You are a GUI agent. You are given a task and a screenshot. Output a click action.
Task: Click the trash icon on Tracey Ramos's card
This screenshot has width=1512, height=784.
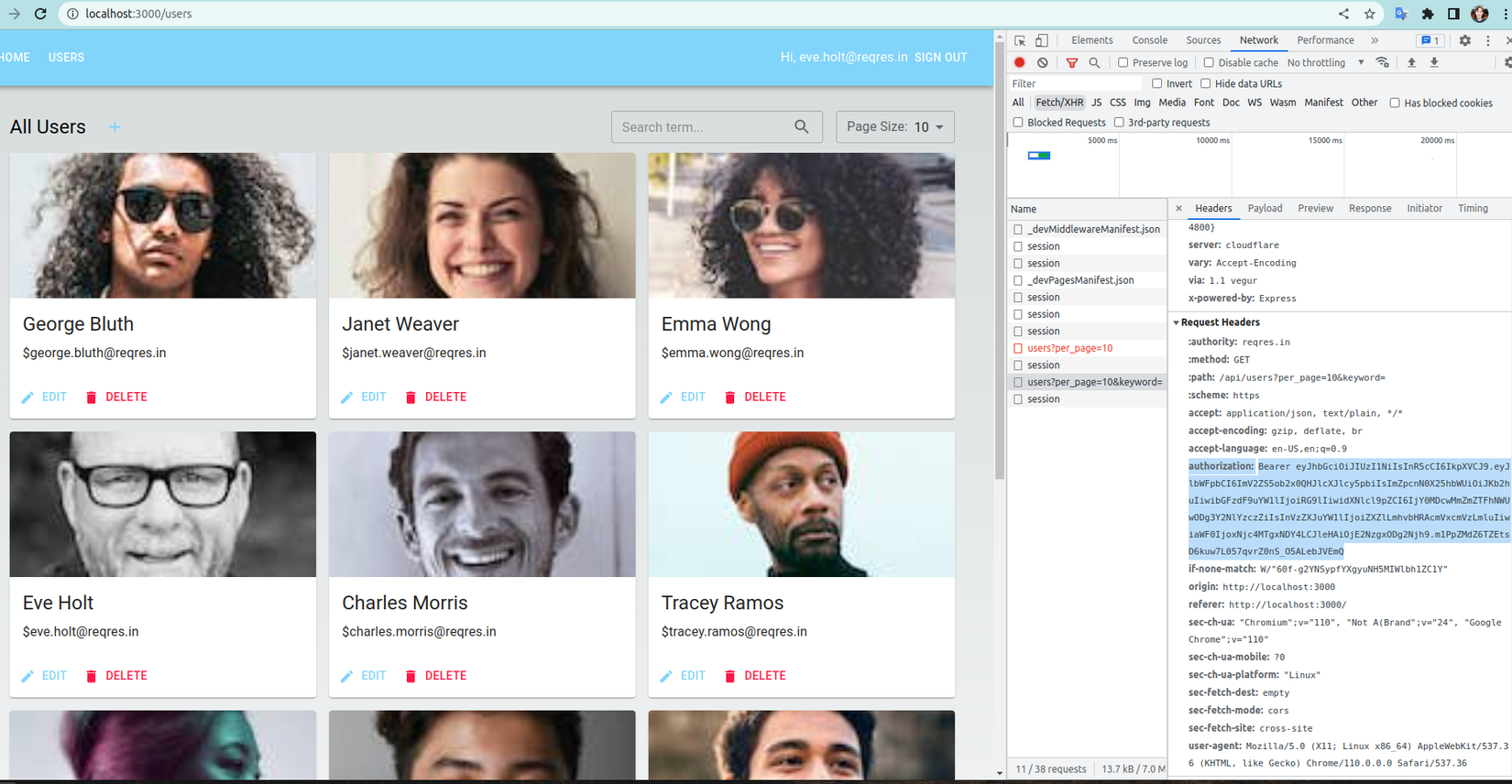[730, 676]
